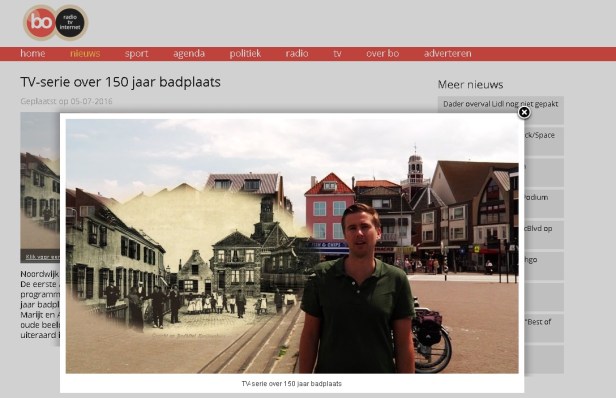616x398 pixels.
Task: Click adverteren in the navigation bar
Action: [x=447, y=53]
